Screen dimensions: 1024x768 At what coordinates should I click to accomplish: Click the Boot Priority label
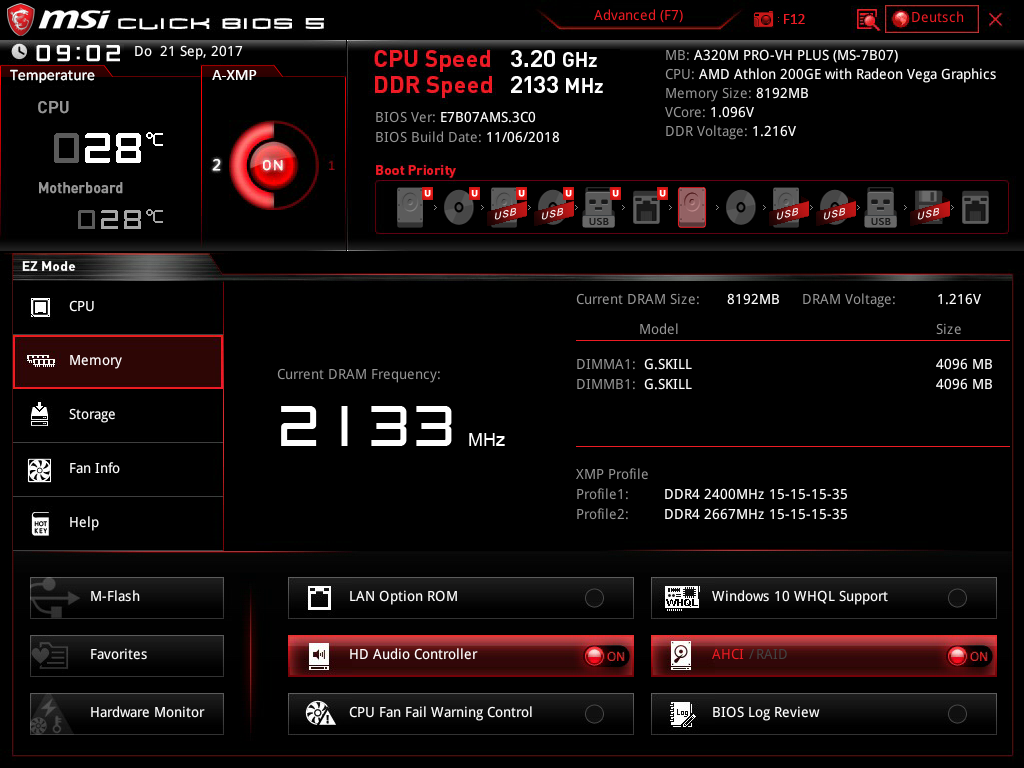(x=415, y=170)
